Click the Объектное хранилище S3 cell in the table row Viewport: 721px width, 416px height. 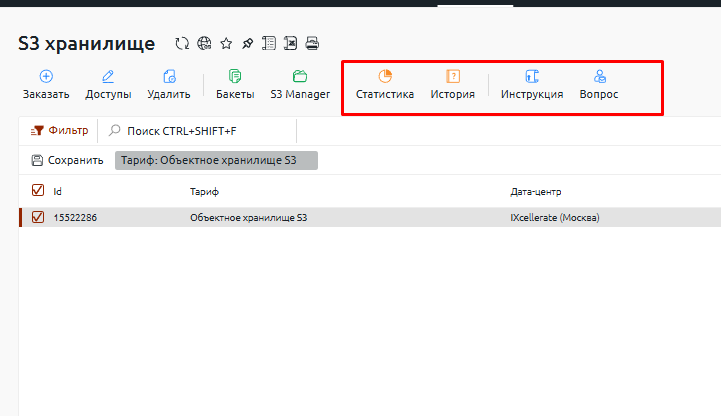click(248, 217)
